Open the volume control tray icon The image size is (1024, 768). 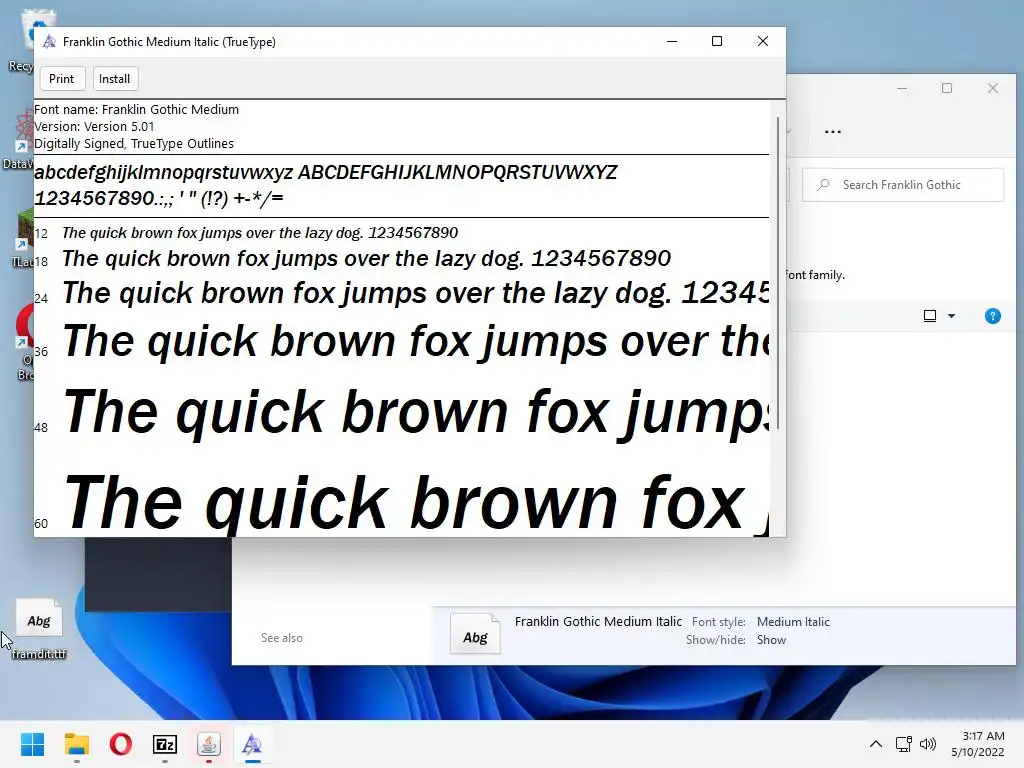click(927, 744)
